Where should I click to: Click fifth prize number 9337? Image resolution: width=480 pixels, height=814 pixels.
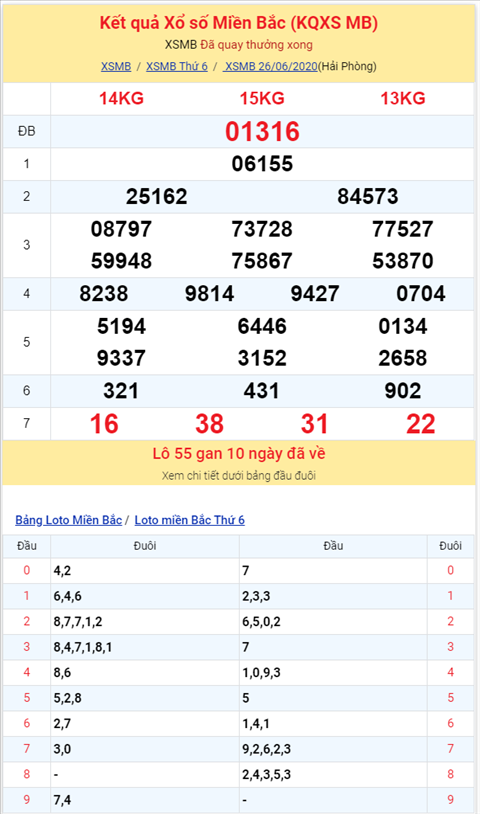[x=121, y=358]
